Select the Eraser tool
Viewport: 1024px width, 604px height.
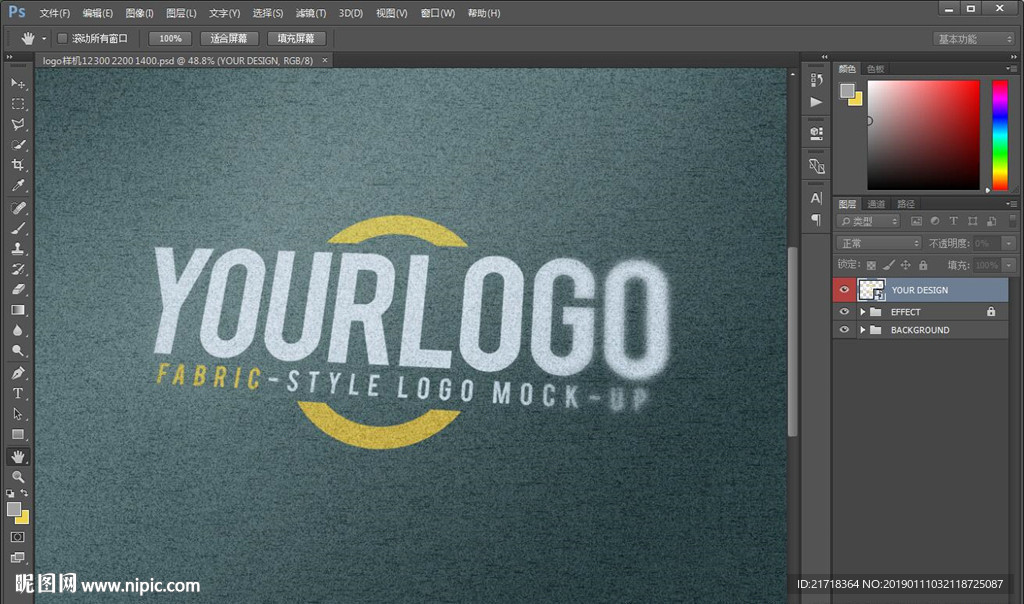tap(18, 289)
